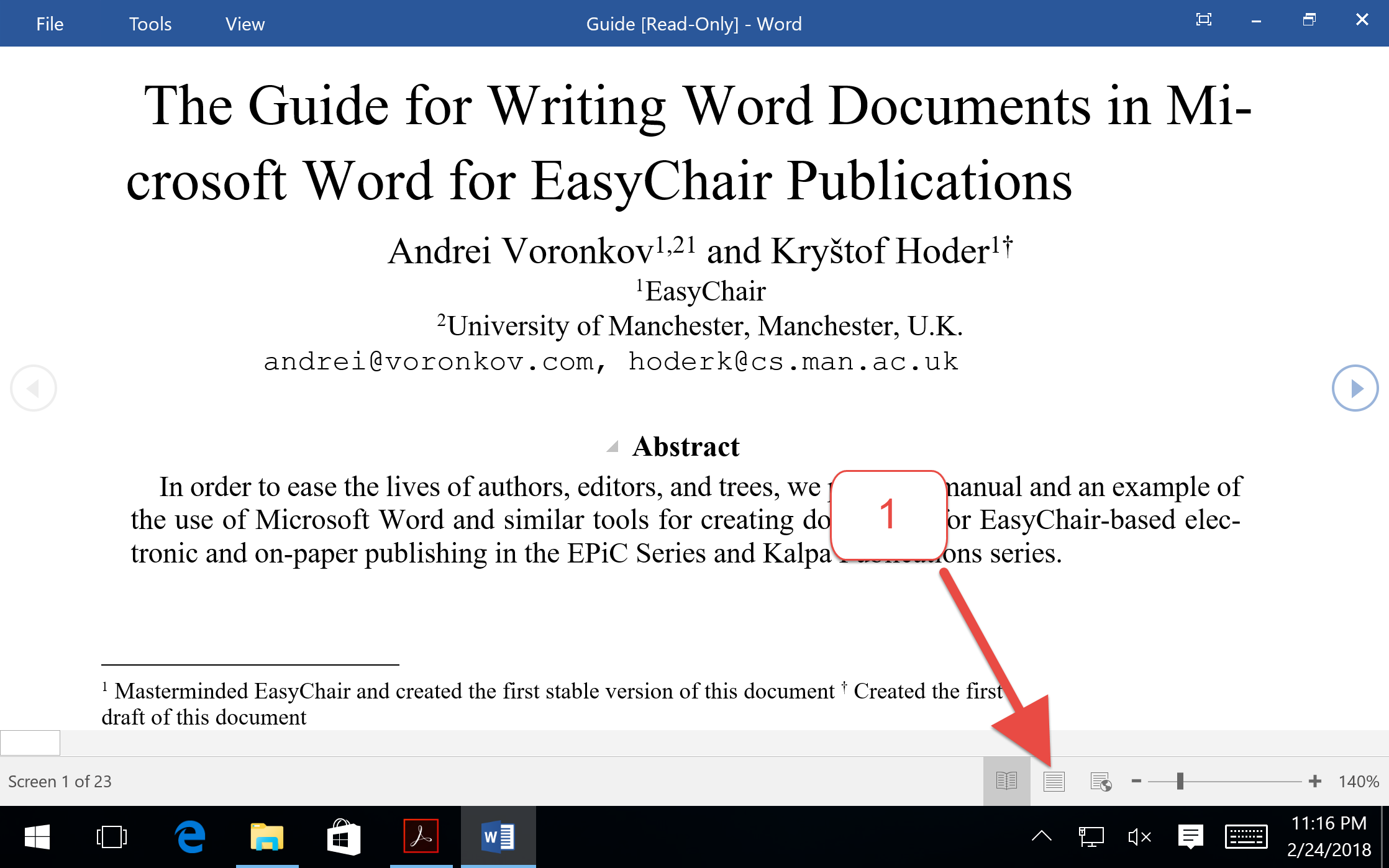Click the Screen 1 of 23 indicator

pyautogui.click(x=60, y=781)
